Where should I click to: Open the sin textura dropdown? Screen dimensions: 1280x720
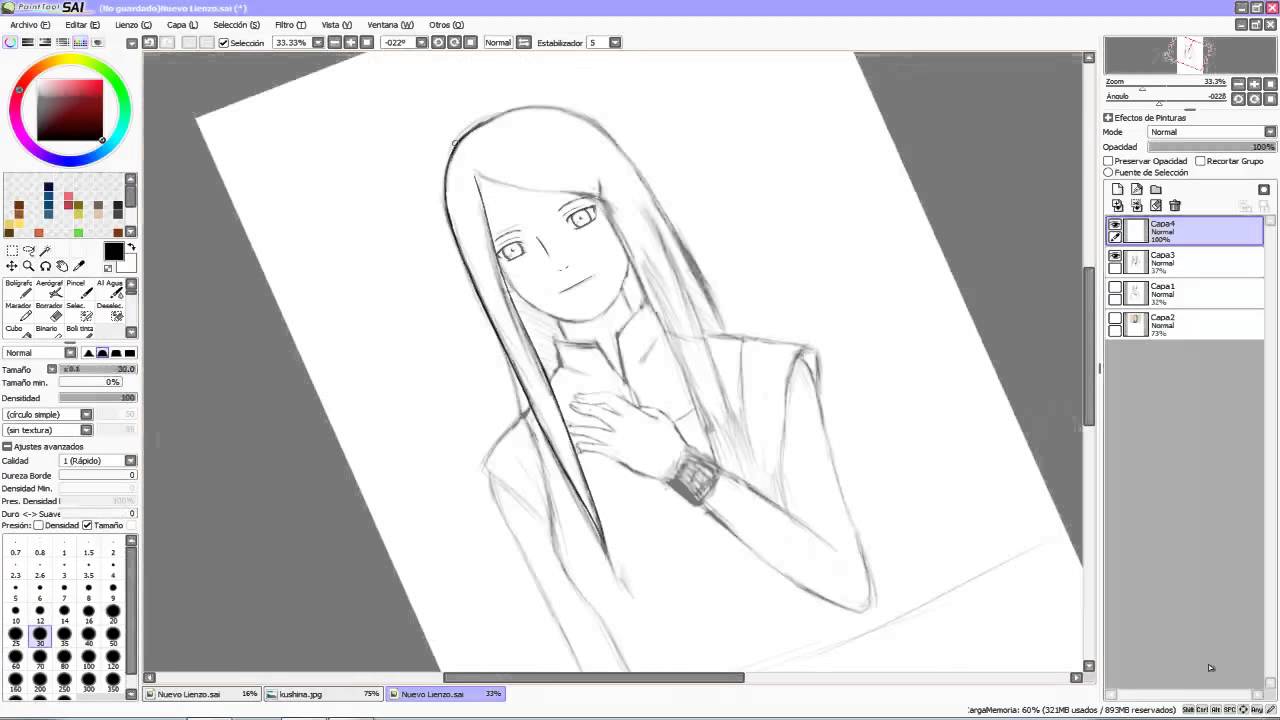48,429
